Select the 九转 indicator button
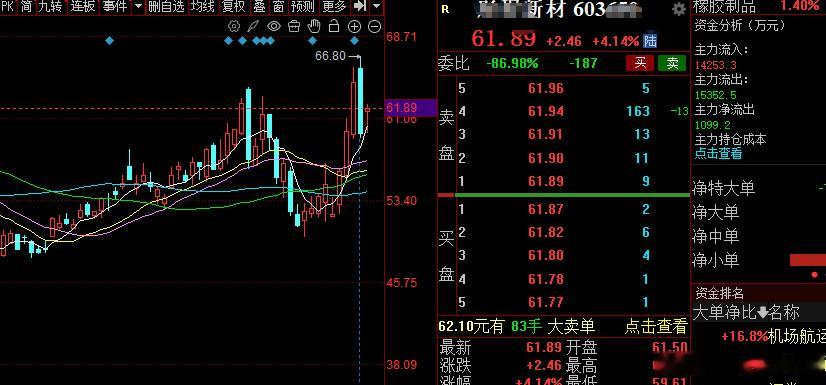Viewport: 826px width, 385px height. (x=51, y=6)
